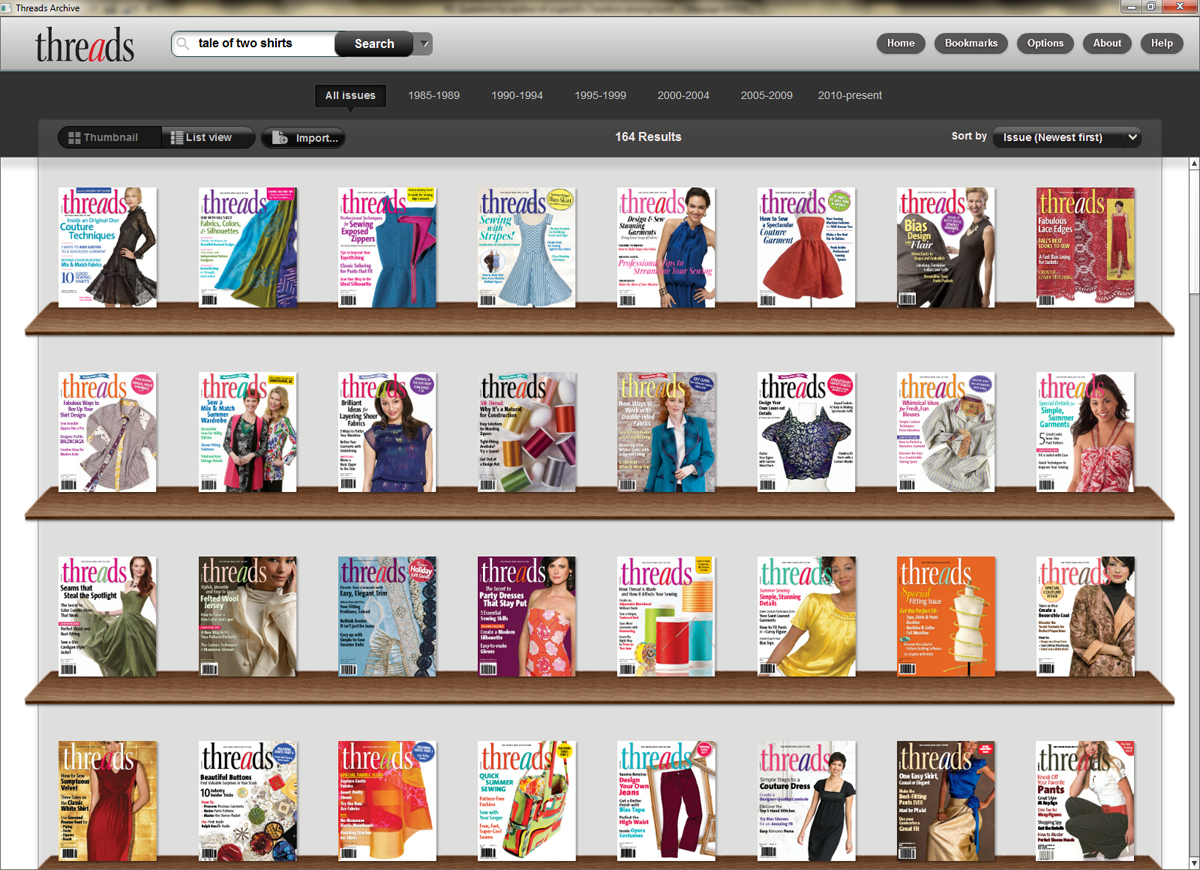Open Bookmarks

pyautogui.click(x=971, y=44)
